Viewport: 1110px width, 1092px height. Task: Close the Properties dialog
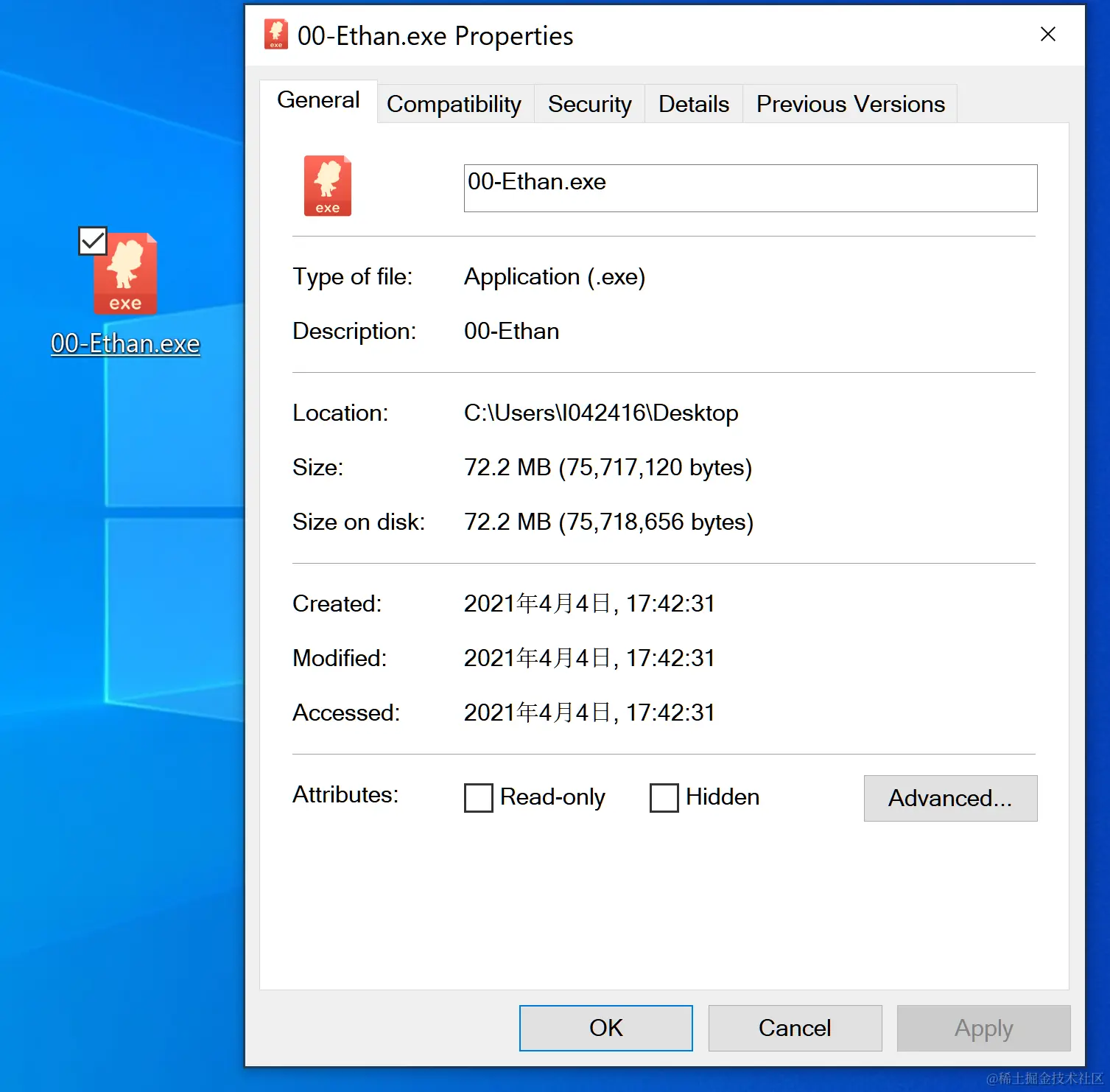(1048, 34)
